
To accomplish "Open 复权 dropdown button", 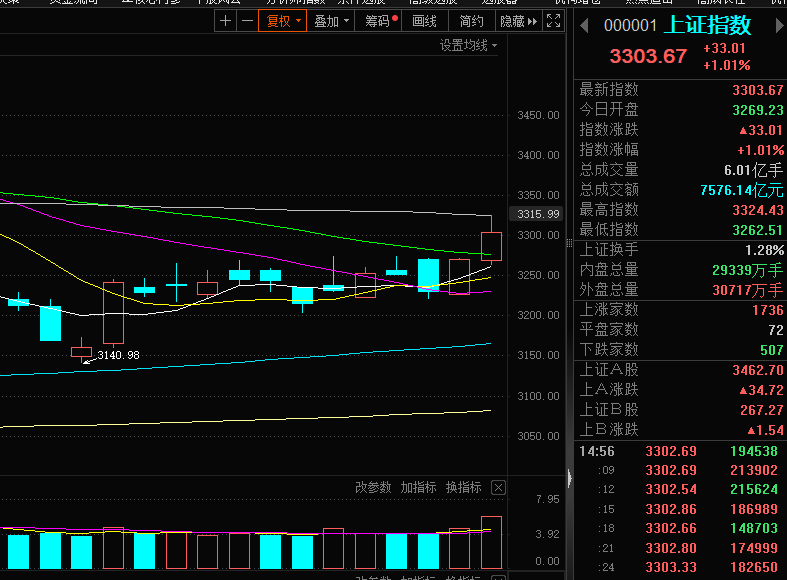I will [x=283, y=21].
